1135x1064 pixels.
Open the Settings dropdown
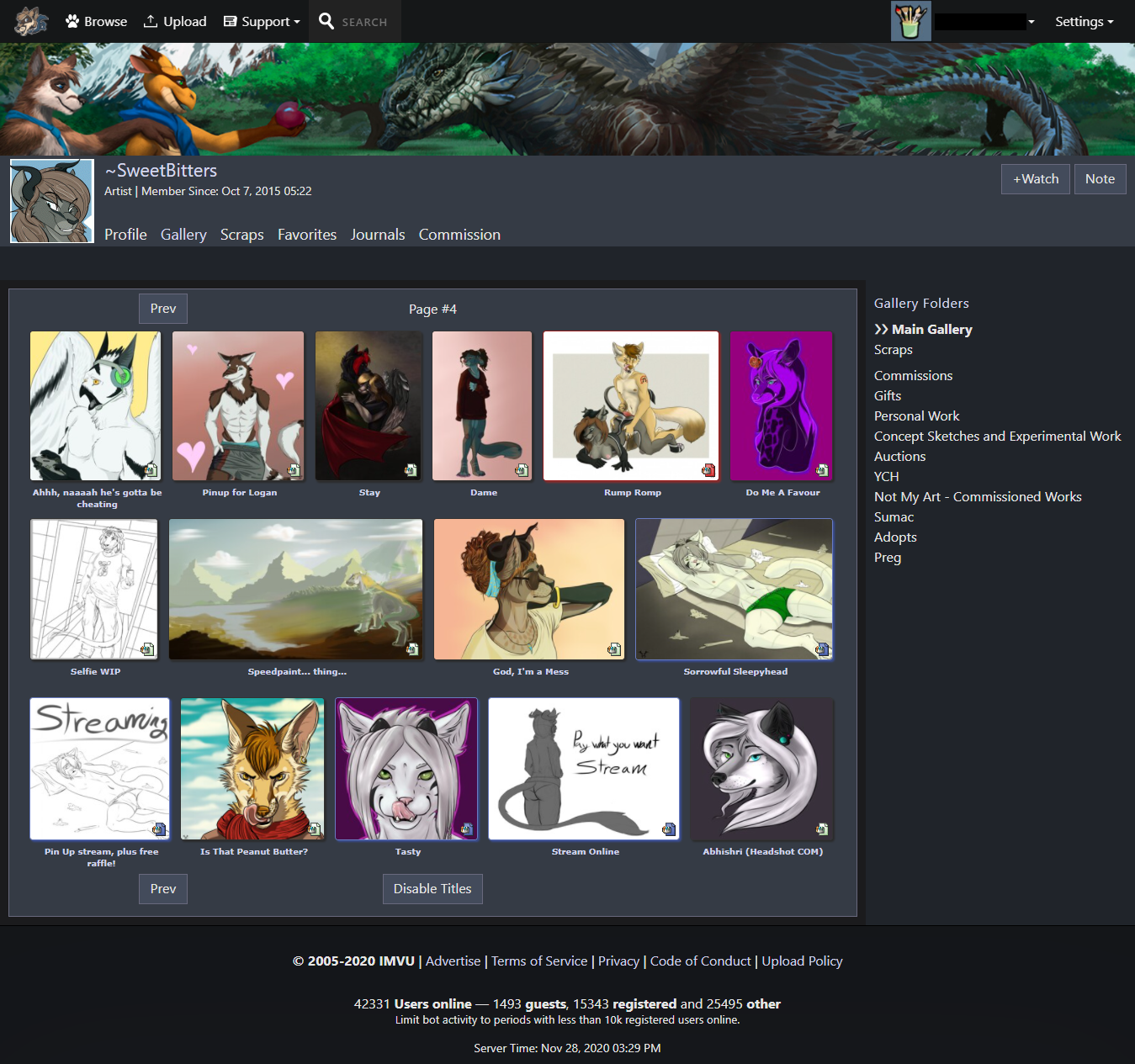(x=1085, y=21)
